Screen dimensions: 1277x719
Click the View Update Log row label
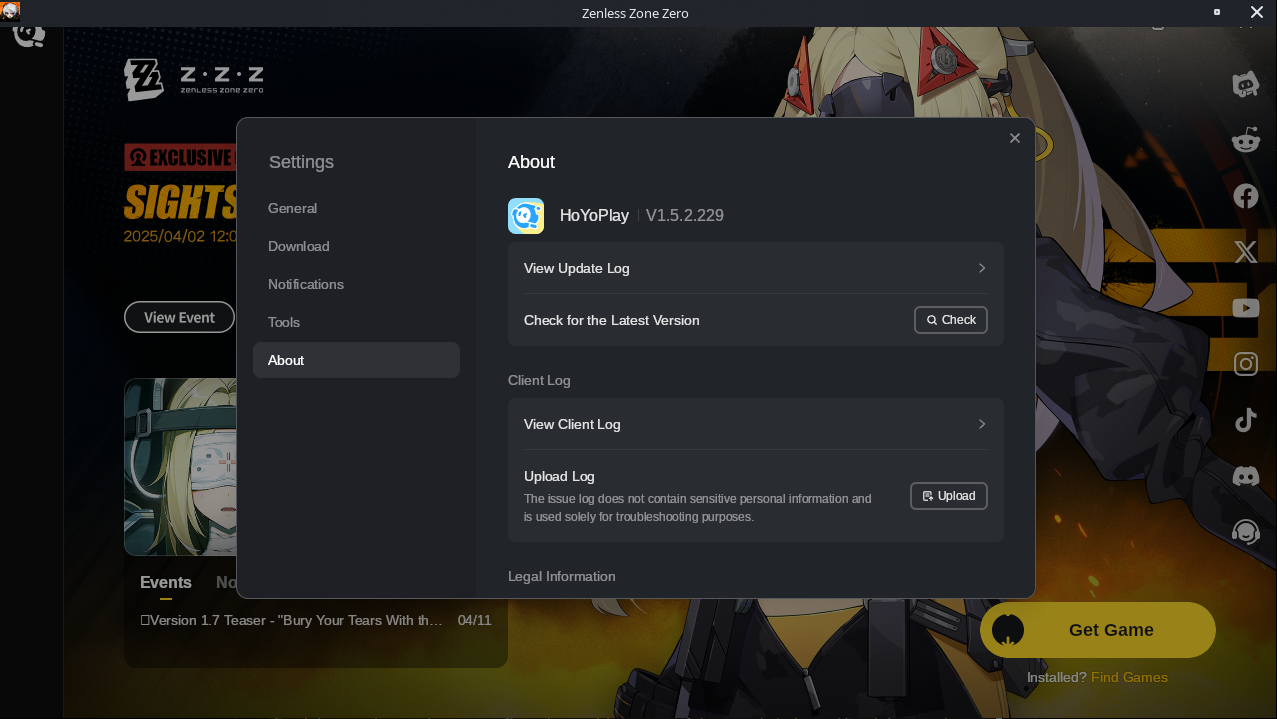[577, 268]
